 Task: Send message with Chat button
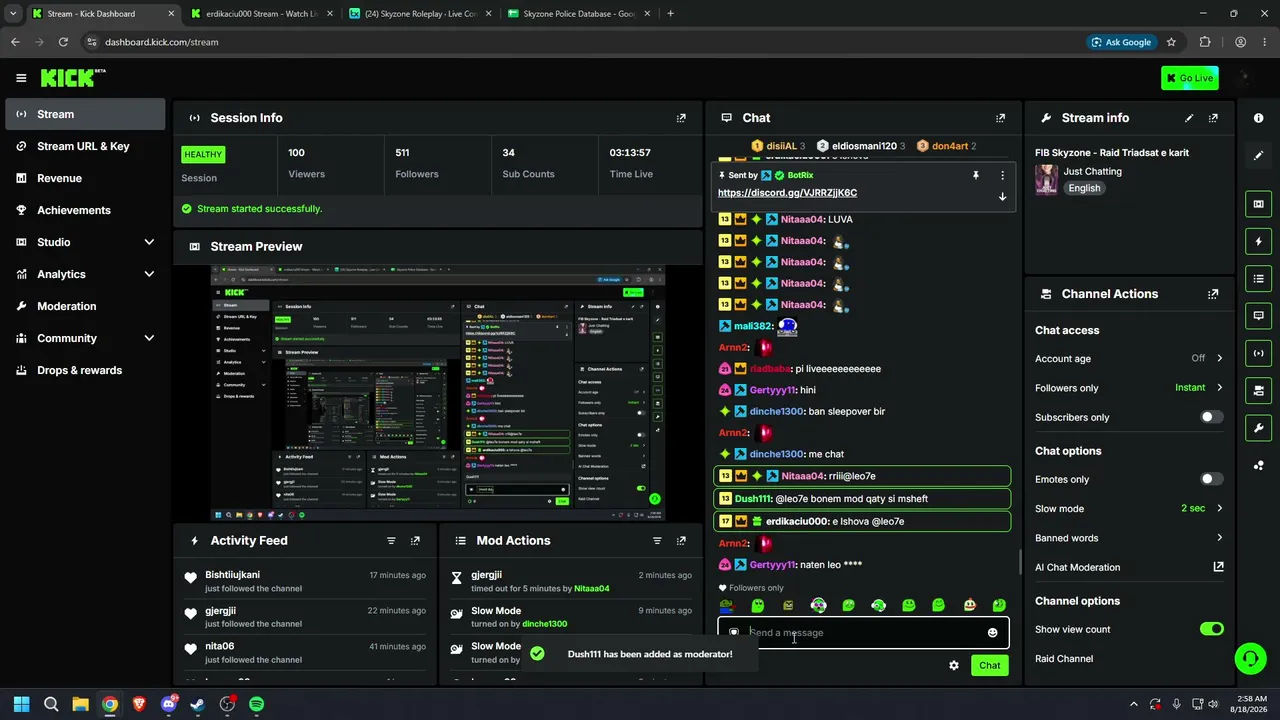(989, 665)
